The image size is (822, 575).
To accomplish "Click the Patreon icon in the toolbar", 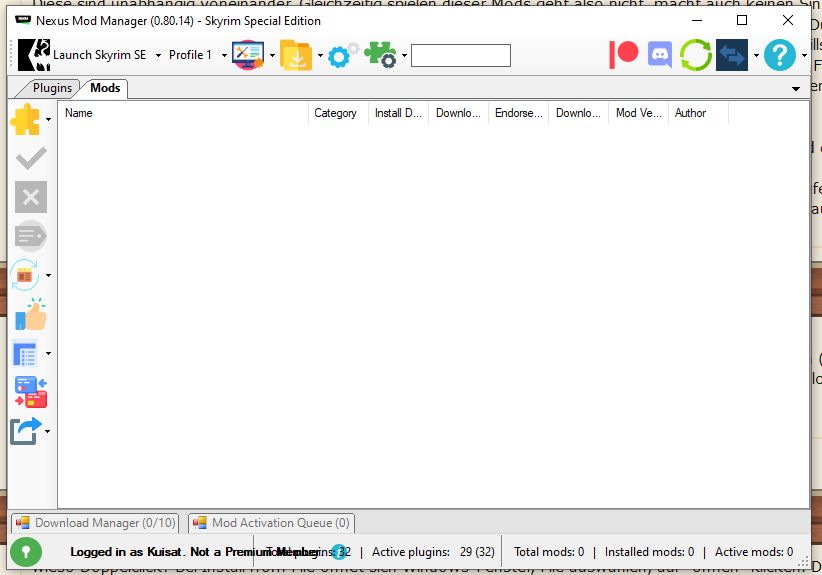I will click(x=624, y=55).
